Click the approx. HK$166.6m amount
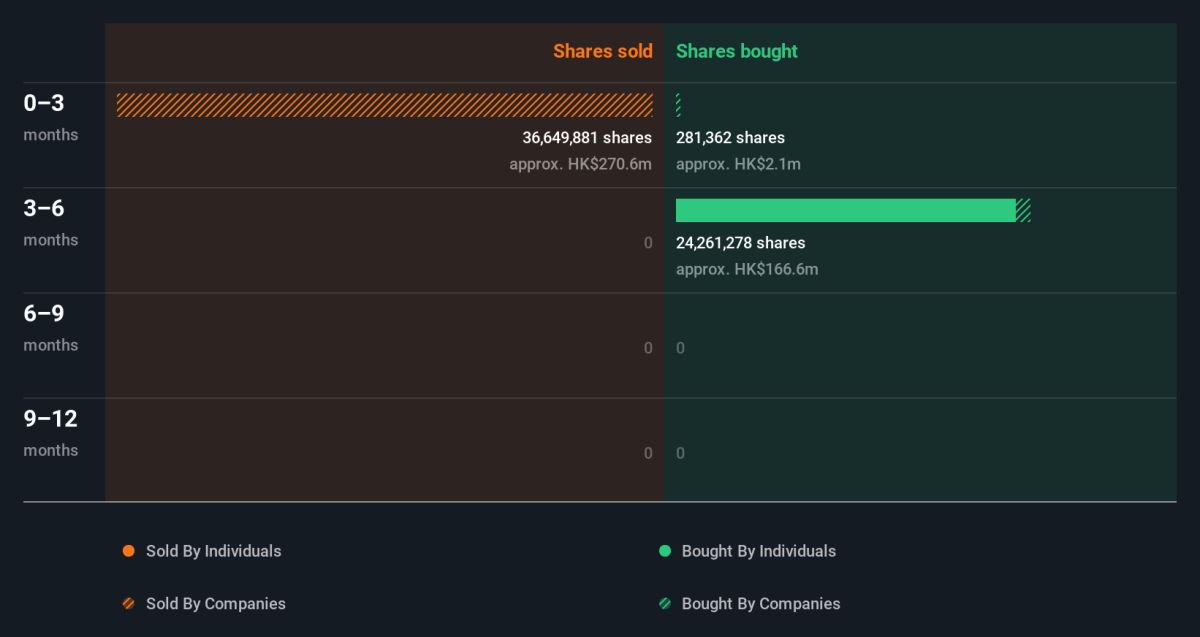 [x=747, y=269]
